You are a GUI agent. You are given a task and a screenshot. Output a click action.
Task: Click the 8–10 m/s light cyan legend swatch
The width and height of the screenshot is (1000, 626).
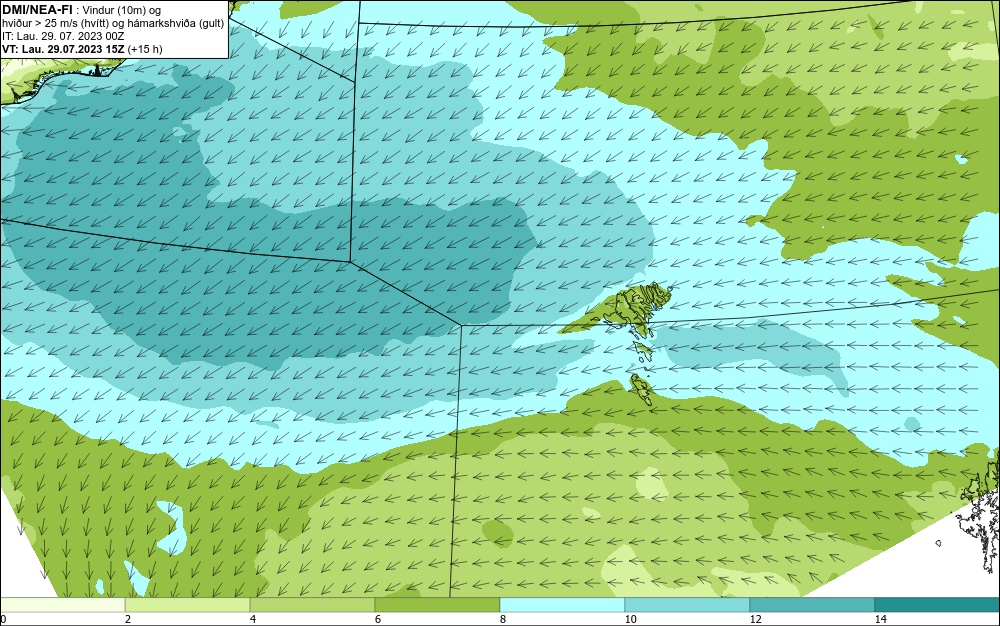(x=562, y=605)
